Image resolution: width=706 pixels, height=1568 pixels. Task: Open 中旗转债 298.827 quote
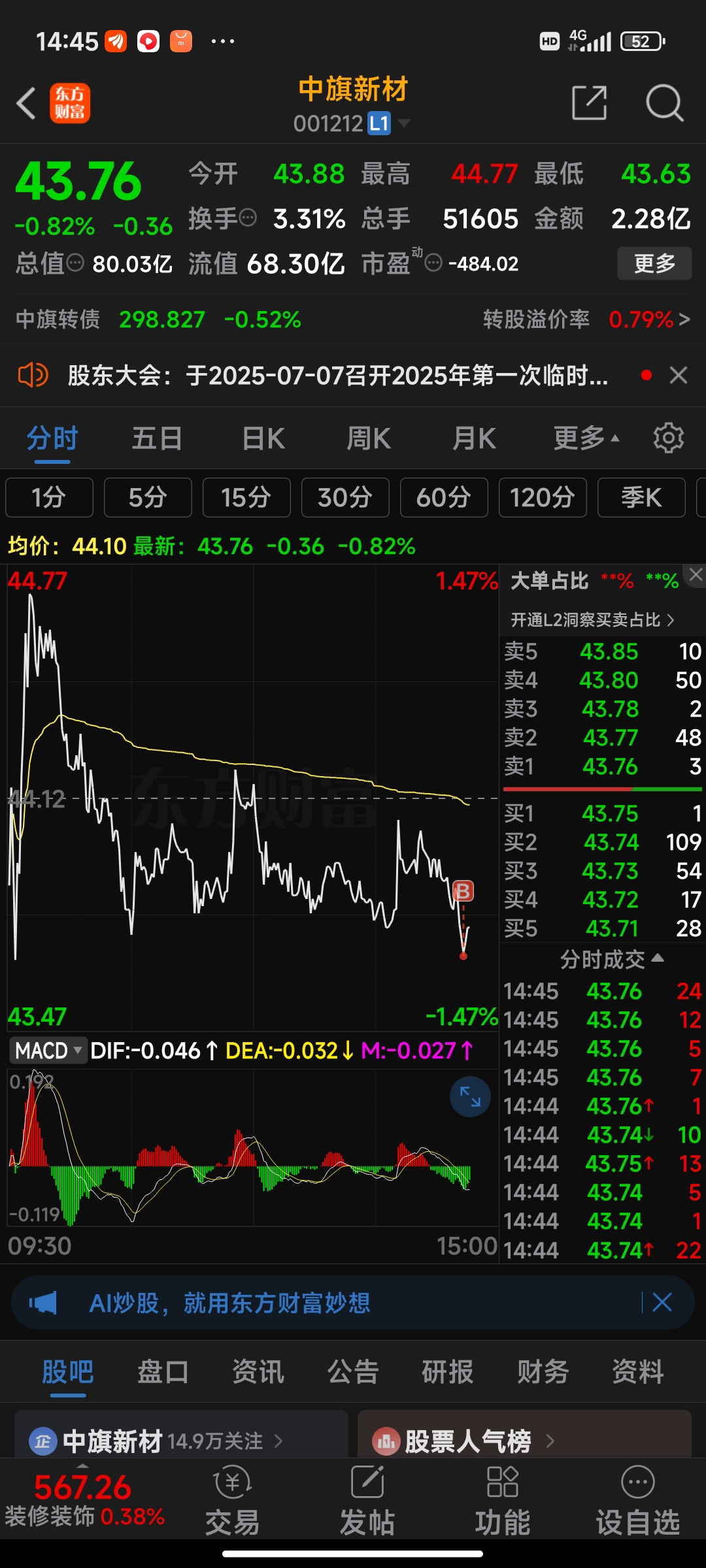pyautogui.click(x=158, y=319)
